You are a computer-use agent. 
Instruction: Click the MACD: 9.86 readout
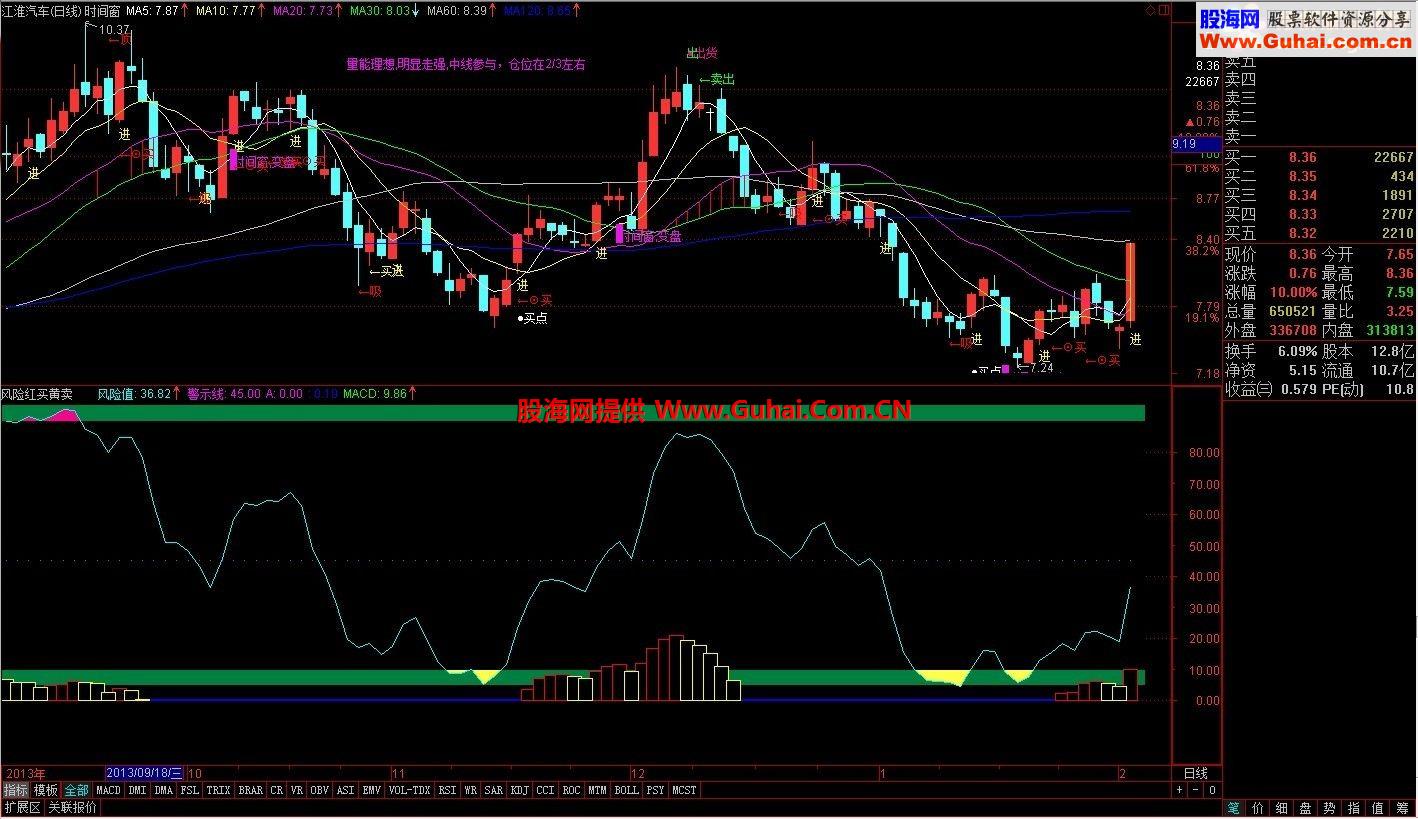(375, 394)
